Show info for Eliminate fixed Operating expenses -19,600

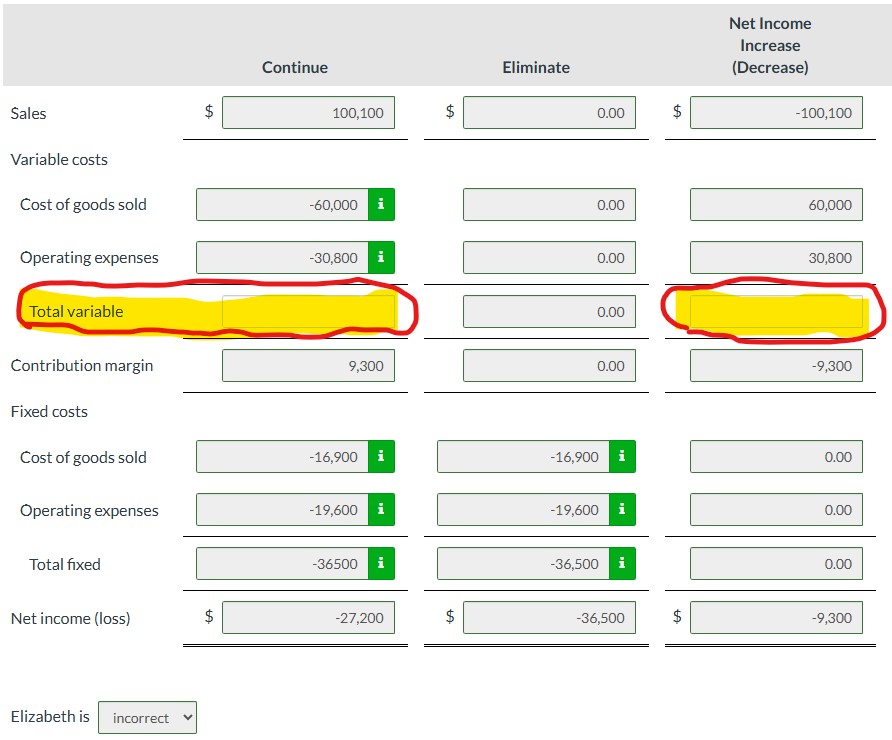tap(622, 510)
